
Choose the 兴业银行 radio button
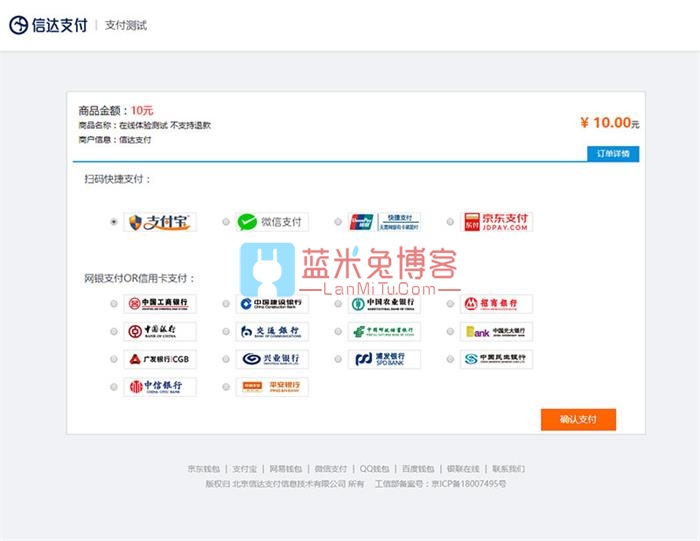click(226, 359)
